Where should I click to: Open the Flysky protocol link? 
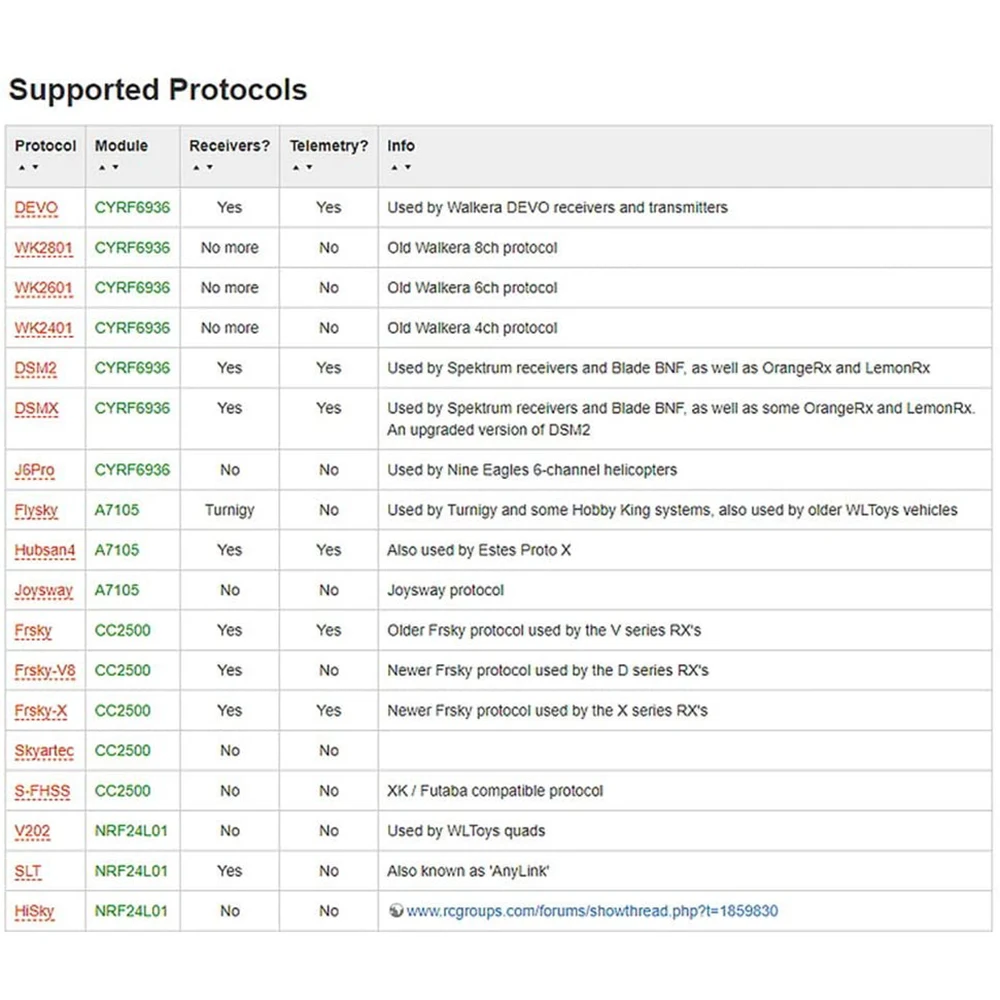click(x=36, y=510)
